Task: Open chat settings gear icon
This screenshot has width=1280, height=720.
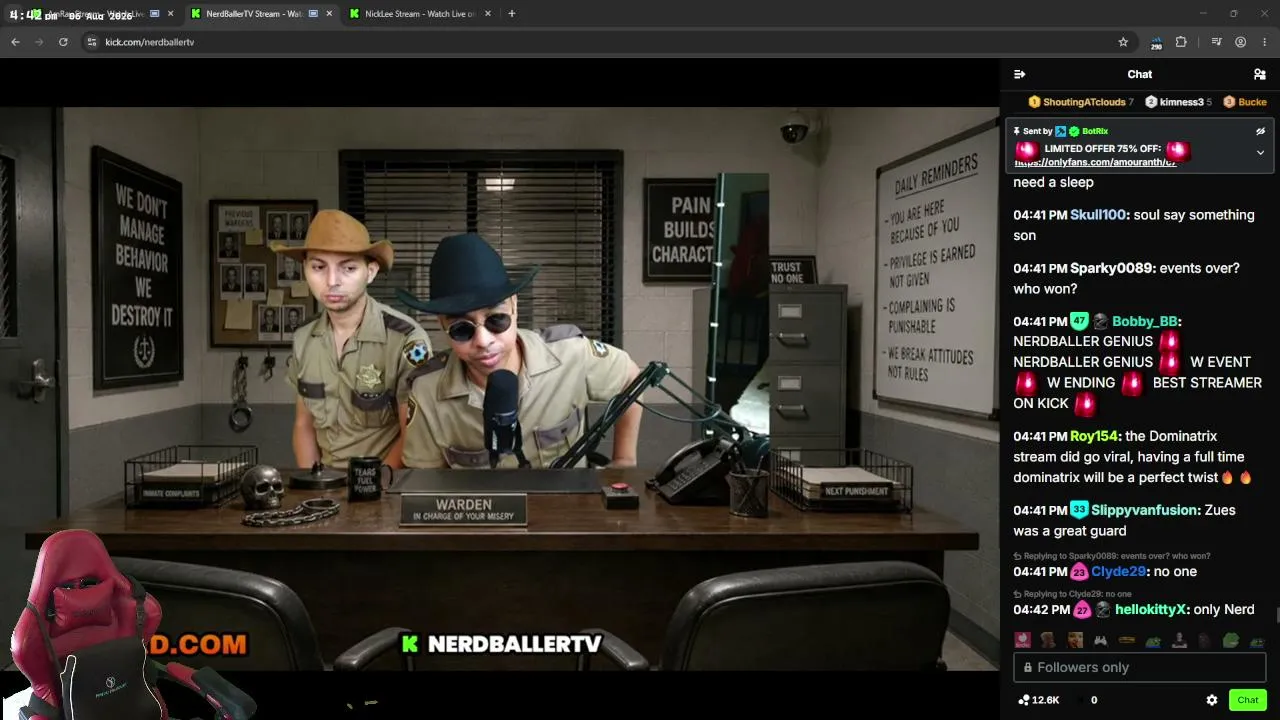Action: pos(1211,700)
